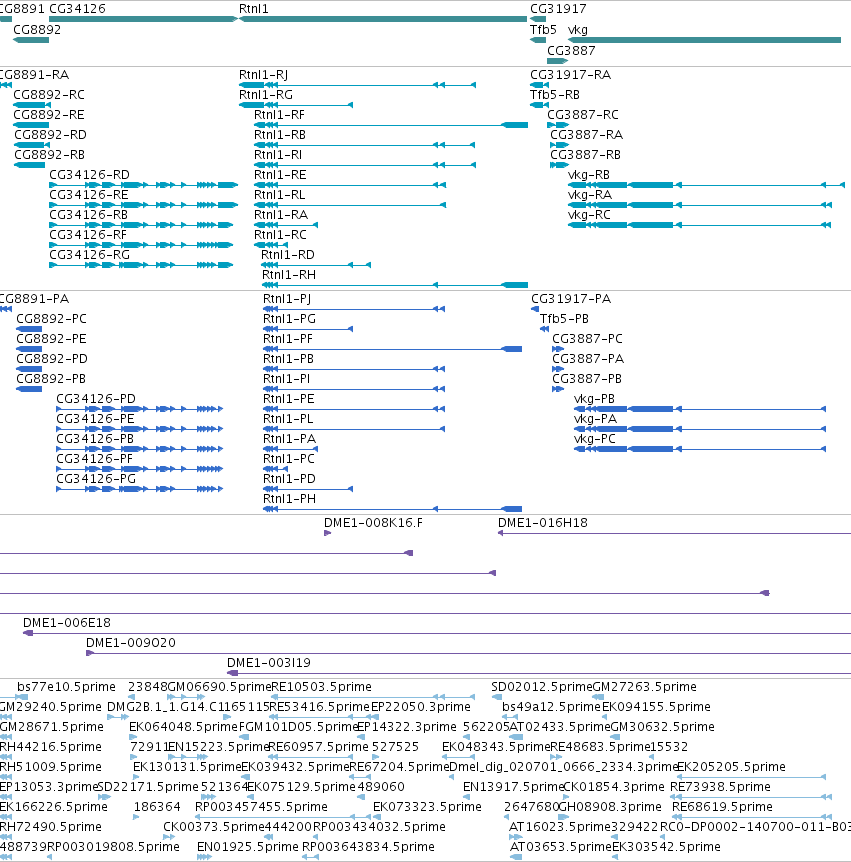Select protein Rtnl1-PJ

[287, 299]
